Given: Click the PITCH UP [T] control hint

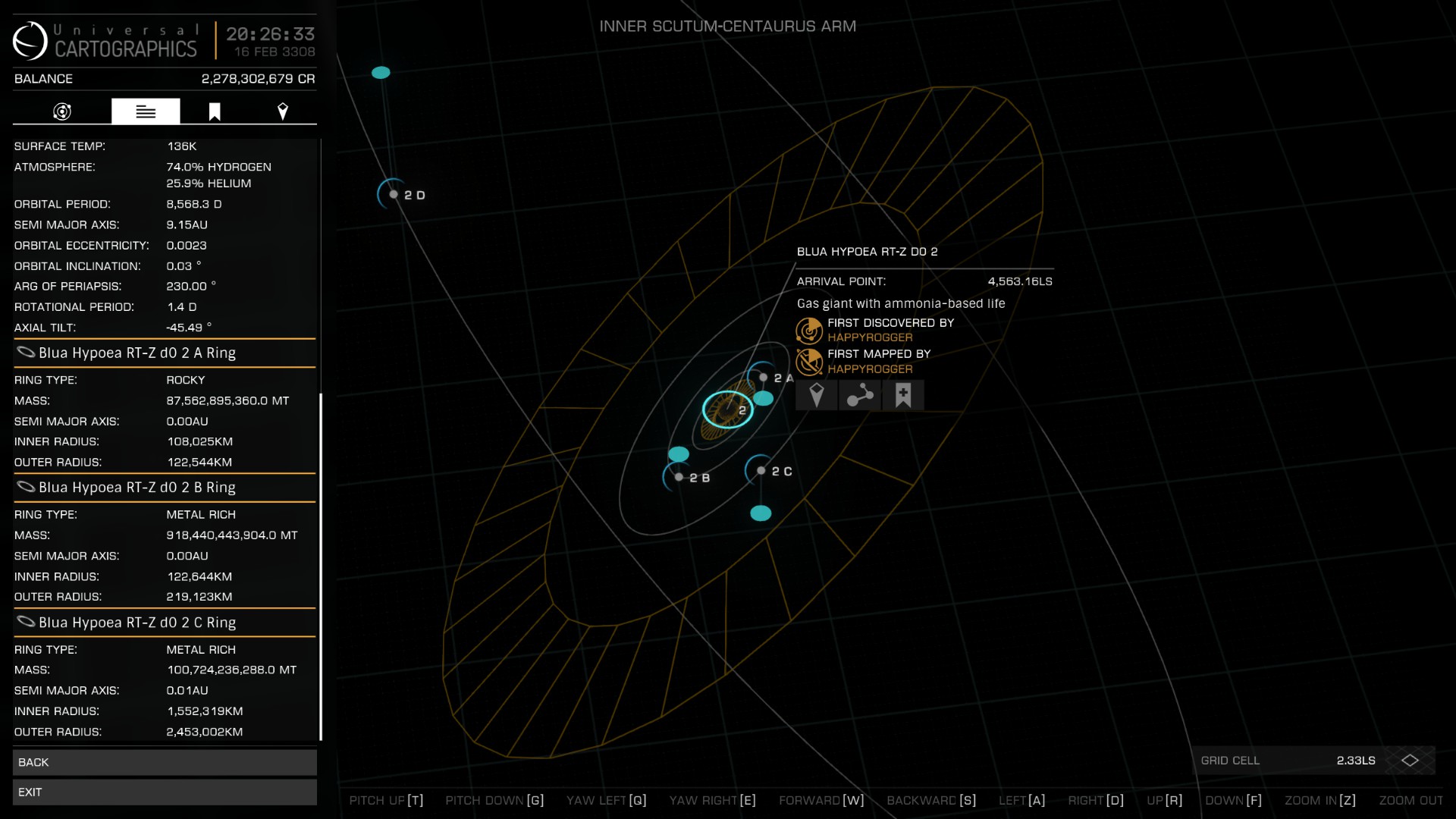Looking at the screenshot, I should (x=386, y=800).
